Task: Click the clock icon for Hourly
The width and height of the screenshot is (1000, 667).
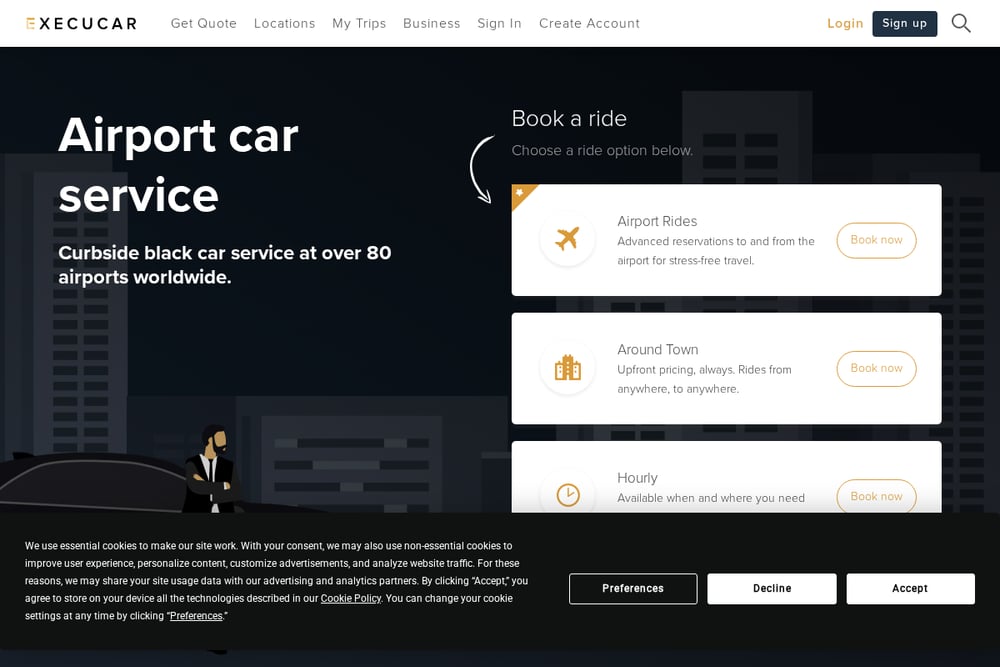Action: [x=568, y=495]
